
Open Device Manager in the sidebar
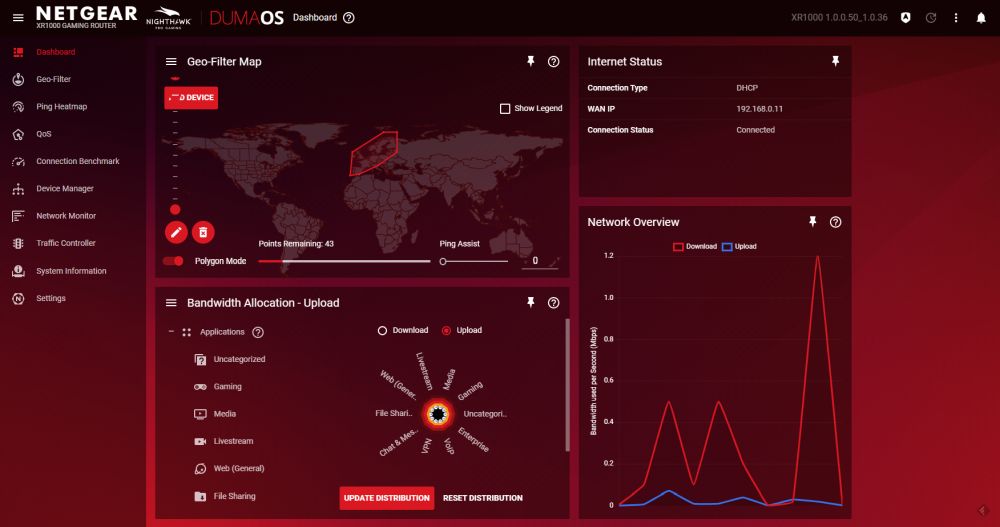coord(64,189)
